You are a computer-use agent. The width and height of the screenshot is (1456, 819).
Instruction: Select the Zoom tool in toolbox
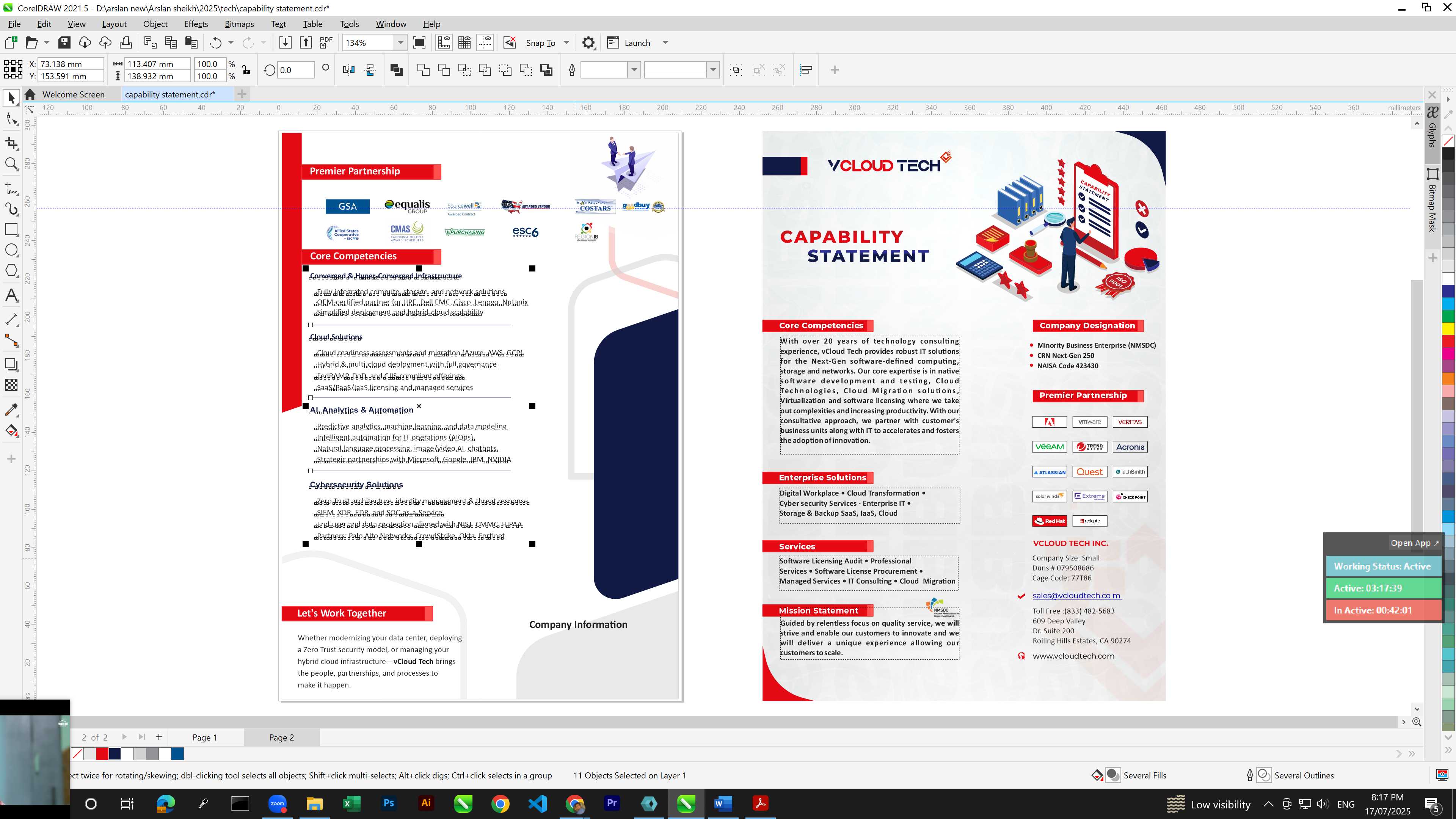pos(11,165)
